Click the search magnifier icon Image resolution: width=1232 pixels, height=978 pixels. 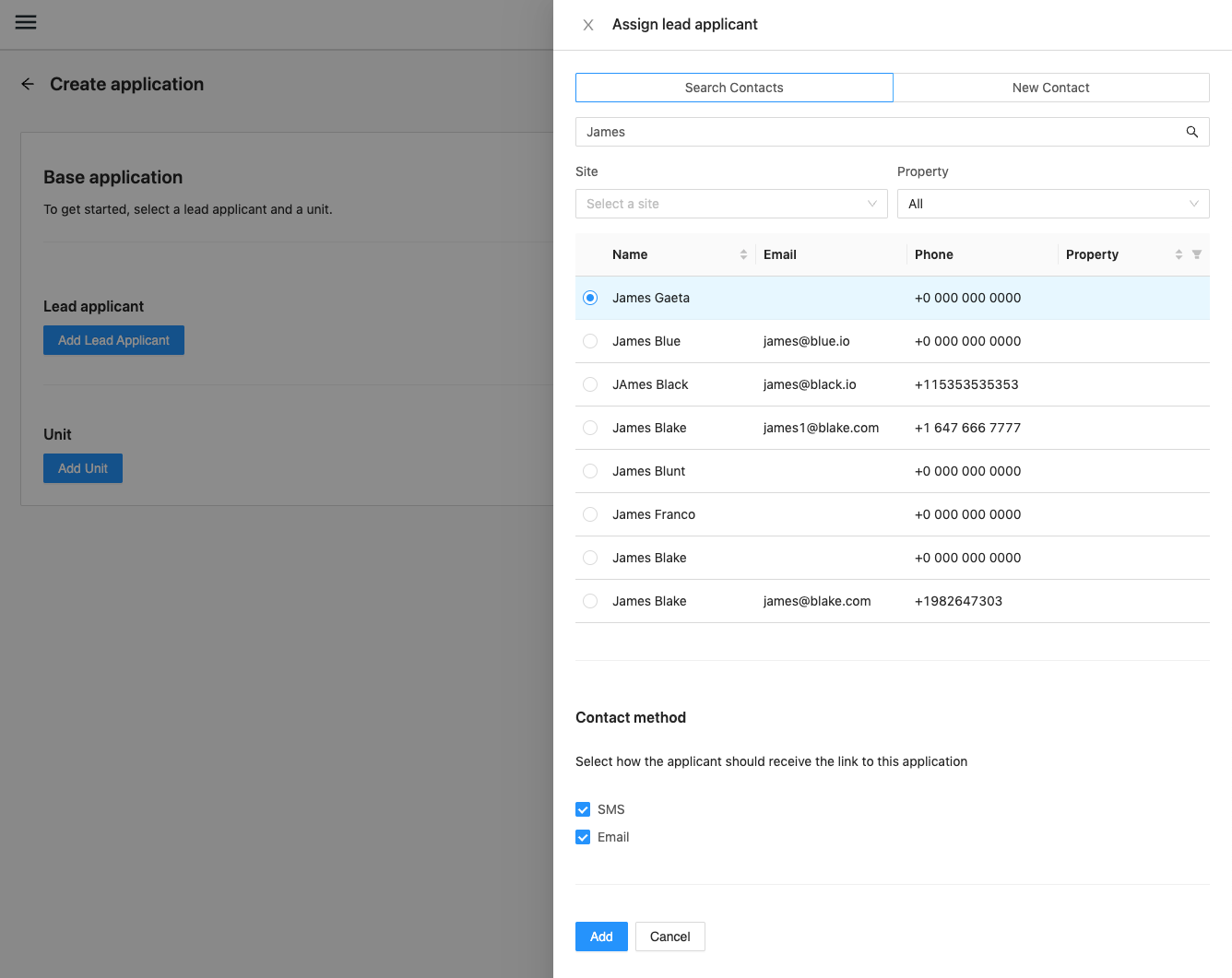(1191, 132)
